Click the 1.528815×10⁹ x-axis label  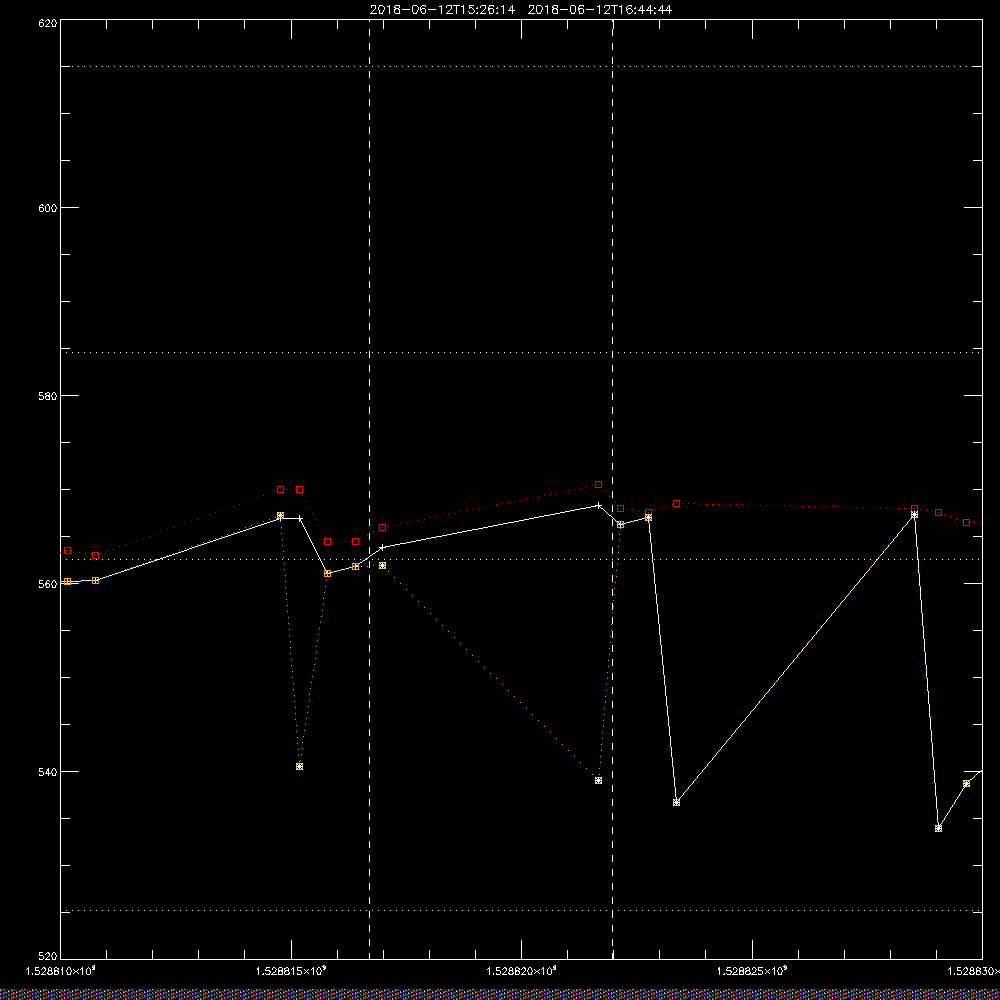(291, 971)
